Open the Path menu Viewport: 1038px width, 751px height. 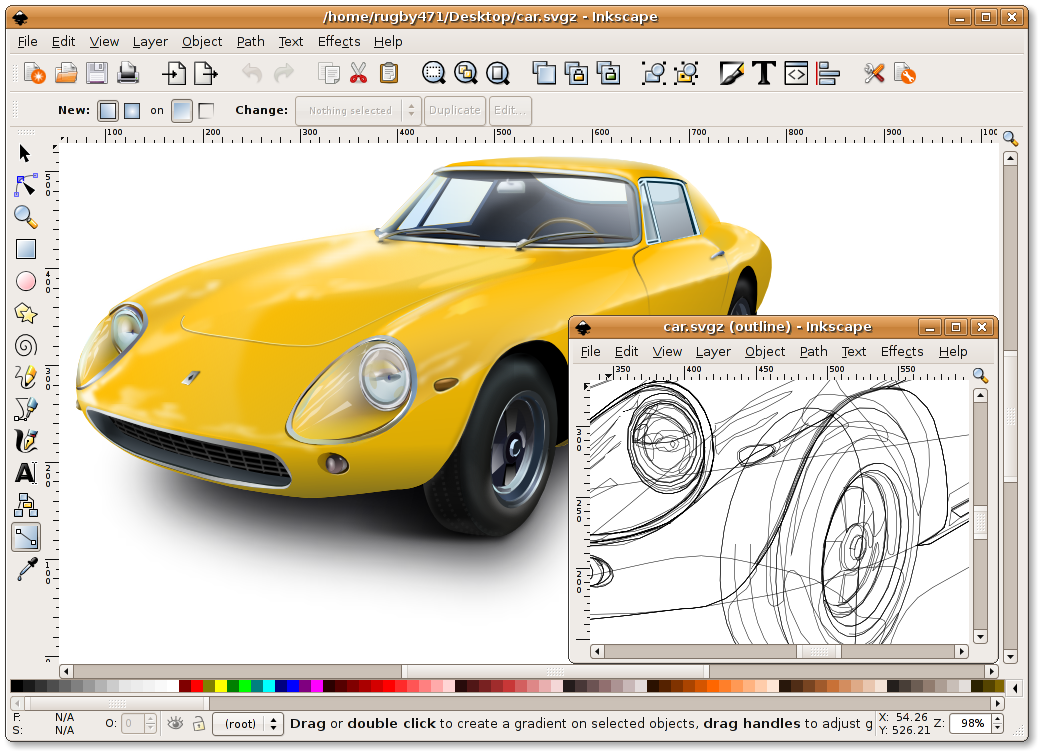coord(250,41)
